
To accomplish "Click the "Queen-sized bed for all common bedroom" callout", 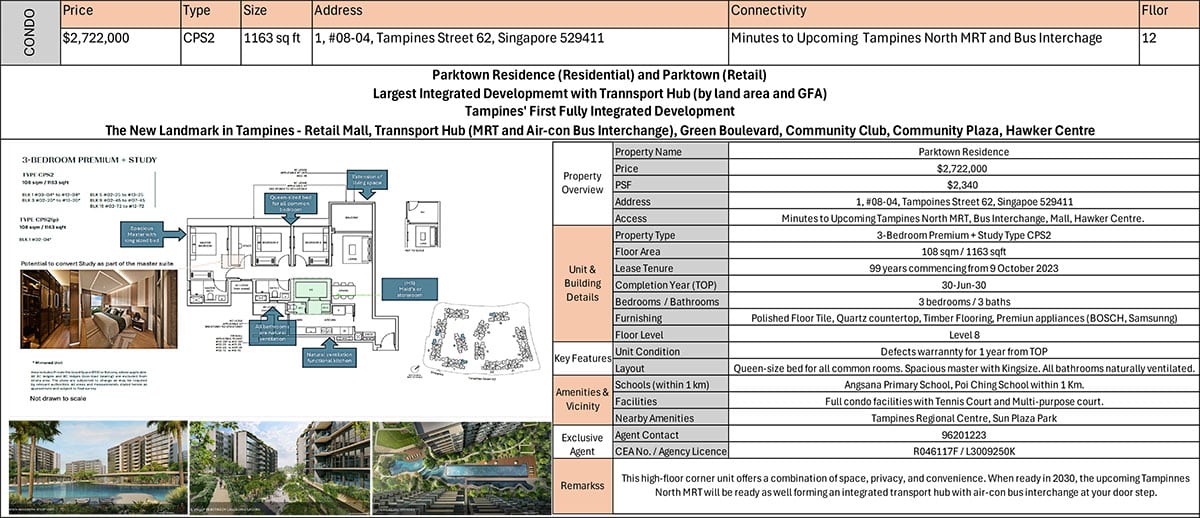I will point(291,203).
